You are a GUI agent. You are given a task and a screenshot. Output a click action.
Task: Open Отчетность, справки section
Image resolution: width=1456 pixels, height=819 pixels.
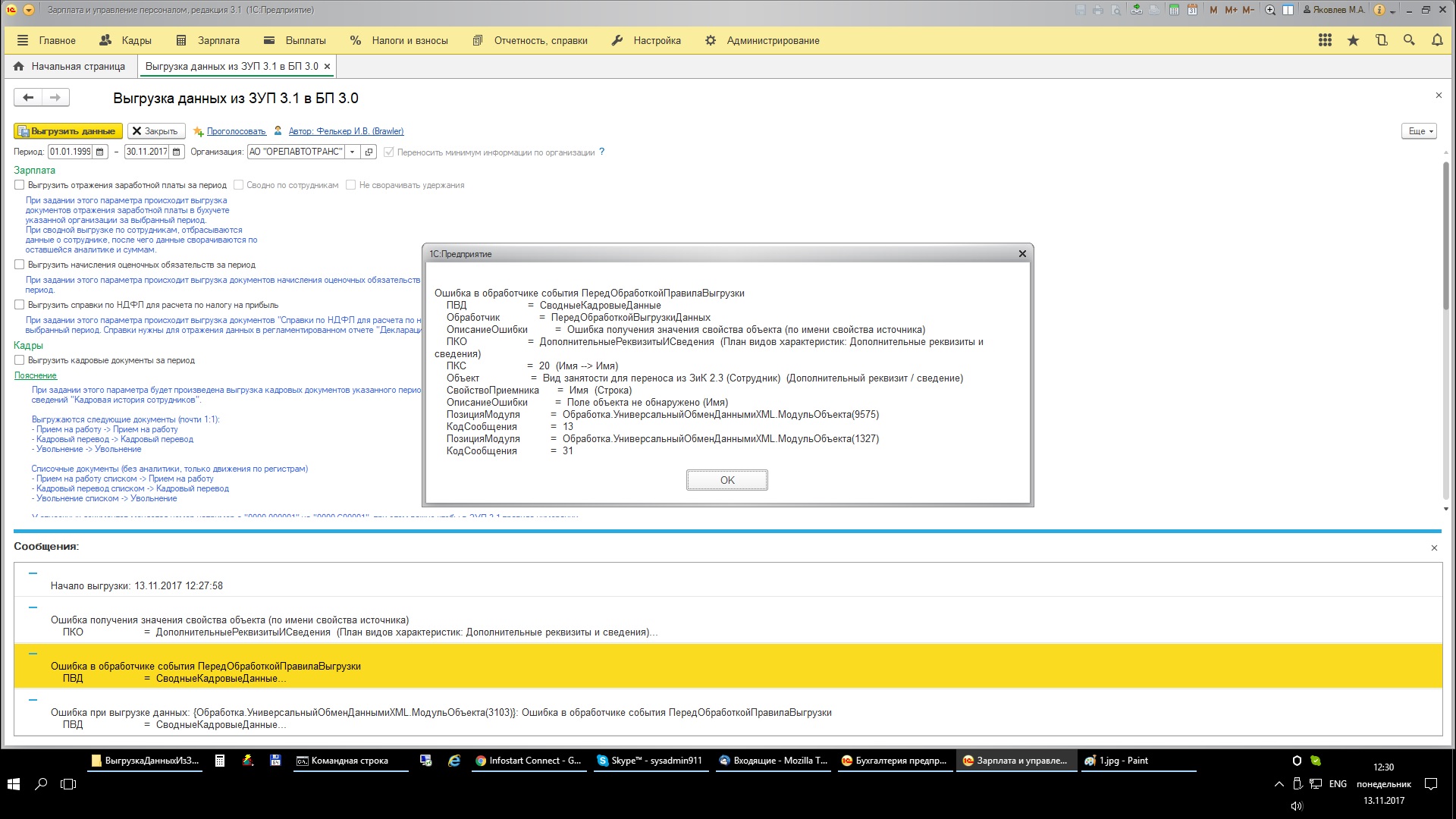pyautogui.click(x=530, y=40)
